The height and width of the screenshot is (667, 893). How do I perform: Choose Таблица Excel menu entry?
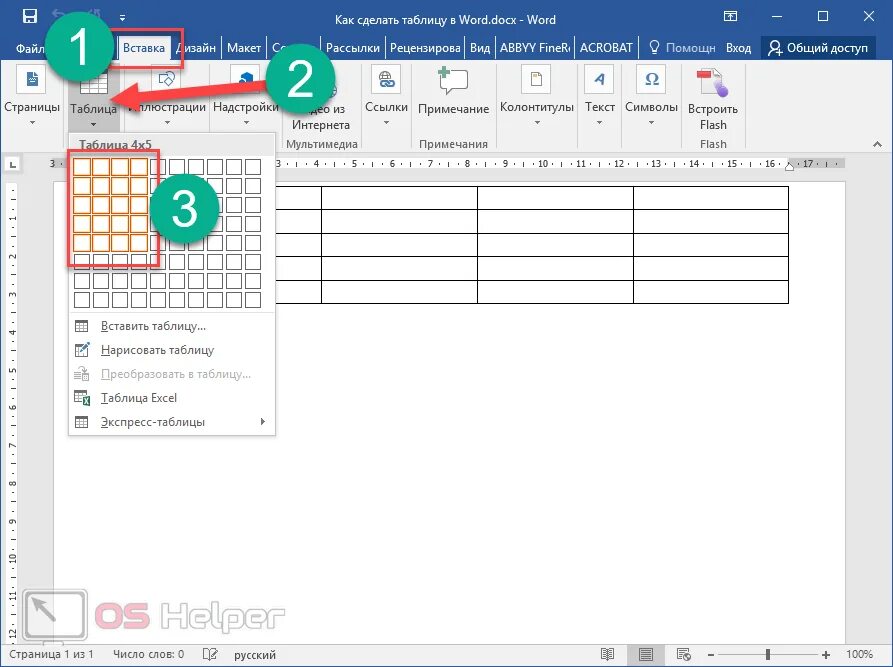pyautogui.click(x=172, y=398)
